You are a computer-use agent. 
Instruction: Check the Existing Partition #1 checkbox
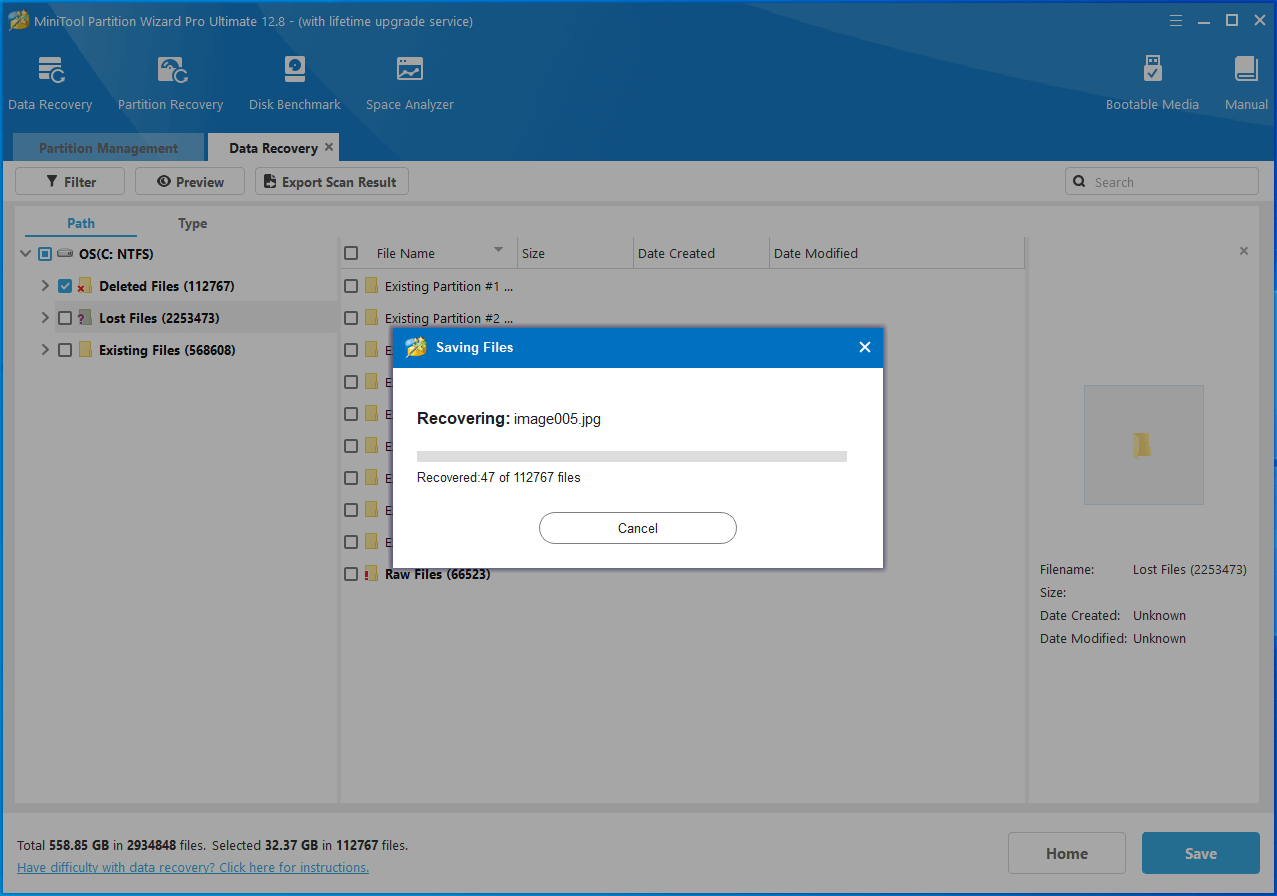click(351, 286)
